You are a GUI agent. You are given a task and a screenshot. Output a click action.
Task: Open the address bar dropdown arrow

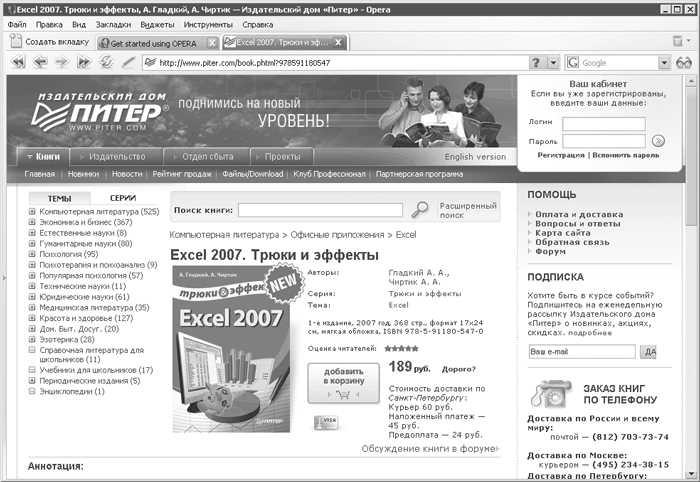[551, 62]
